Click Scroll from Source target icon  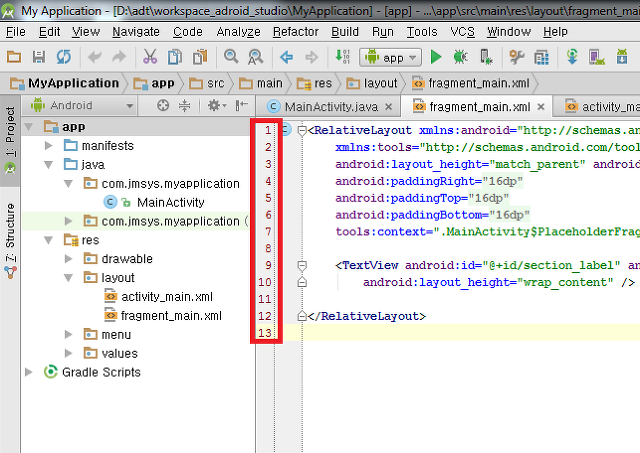tap(163, 106)
